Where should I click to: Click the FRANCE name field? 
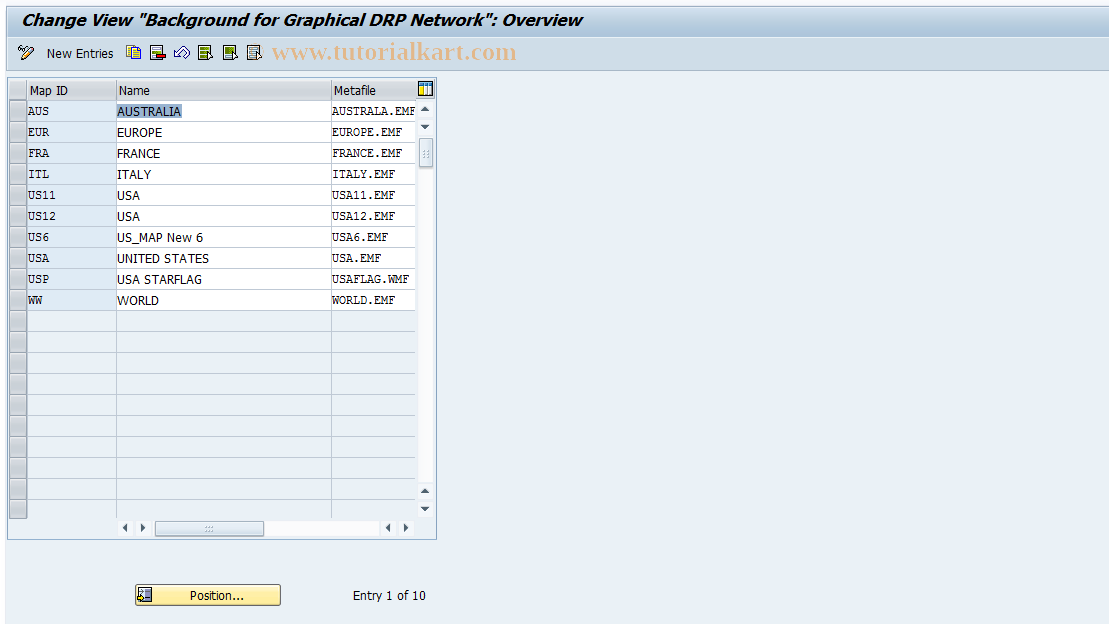click(223, 153)
